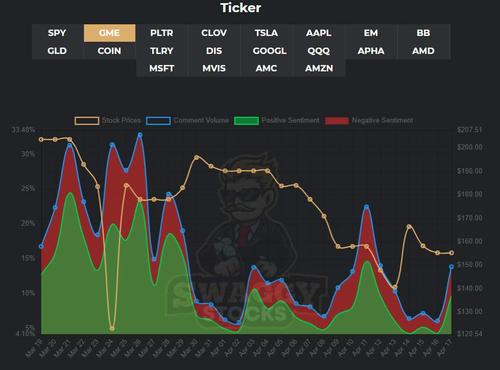Click the highest comment volume peak point
The image size is (500, 370).
140,135
